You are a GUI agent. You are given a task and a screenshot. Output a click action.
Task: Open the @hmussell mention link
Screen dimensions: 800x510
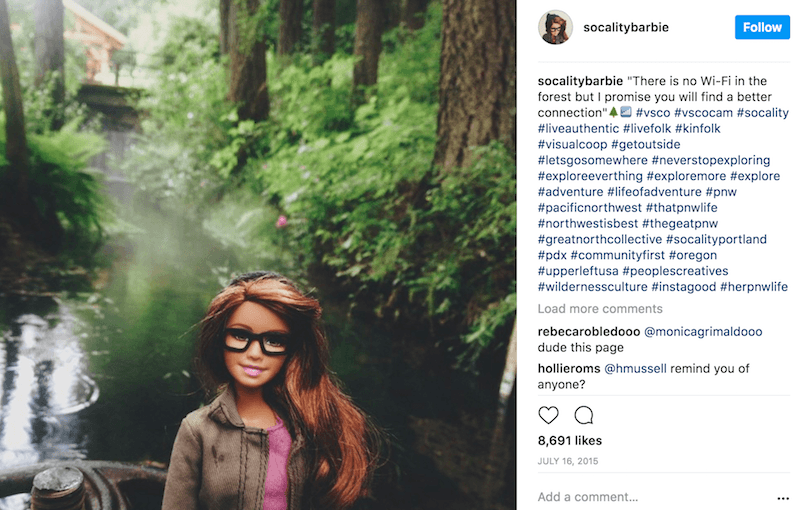(x=643, y=369)
